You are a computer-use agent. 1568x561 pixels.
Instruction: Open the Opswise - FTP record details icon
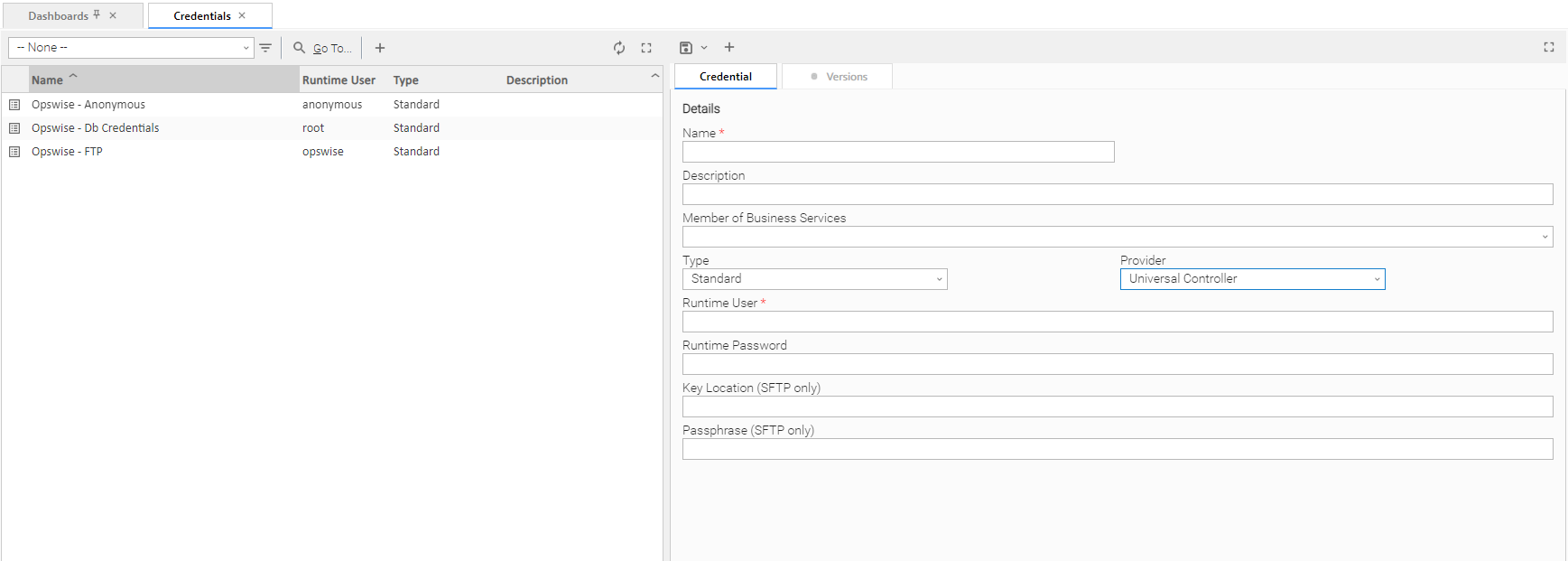pyautogui.click(x=14, y=152)
